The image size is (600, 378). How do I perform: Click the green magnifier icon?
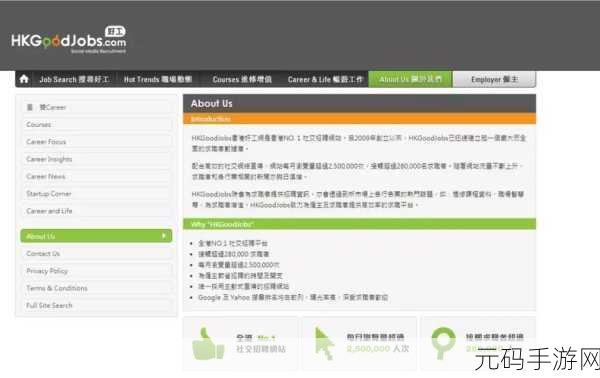443,343
